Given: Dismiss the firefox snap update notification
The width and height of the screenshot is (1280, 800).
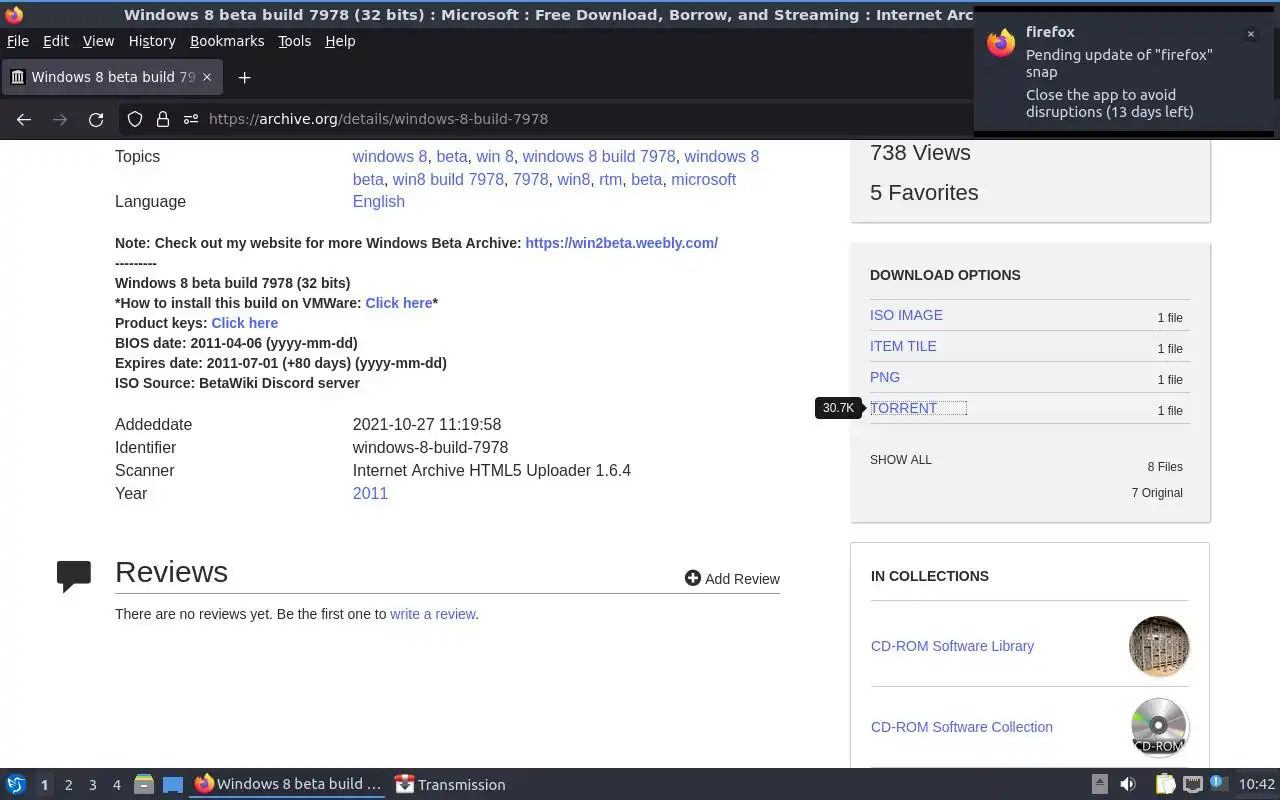Looking at the screenshot, I should pos(1250,34).
